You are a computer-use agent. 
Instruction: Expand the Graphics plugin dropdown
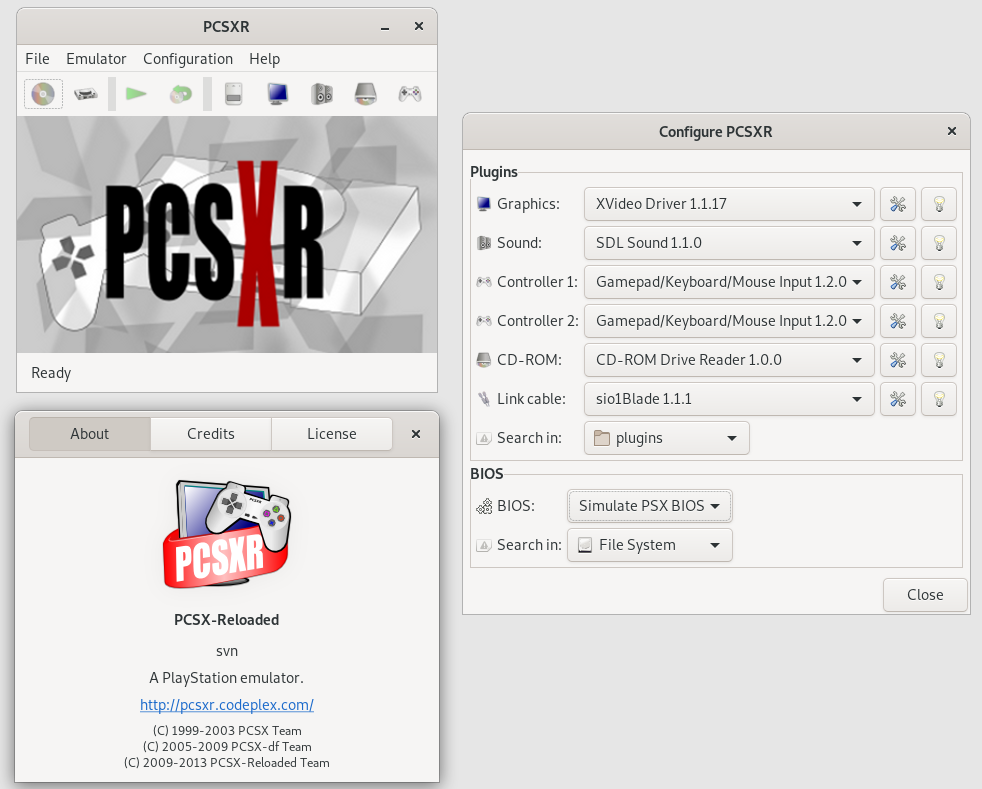pyautogui.click(x=728, y=204)
